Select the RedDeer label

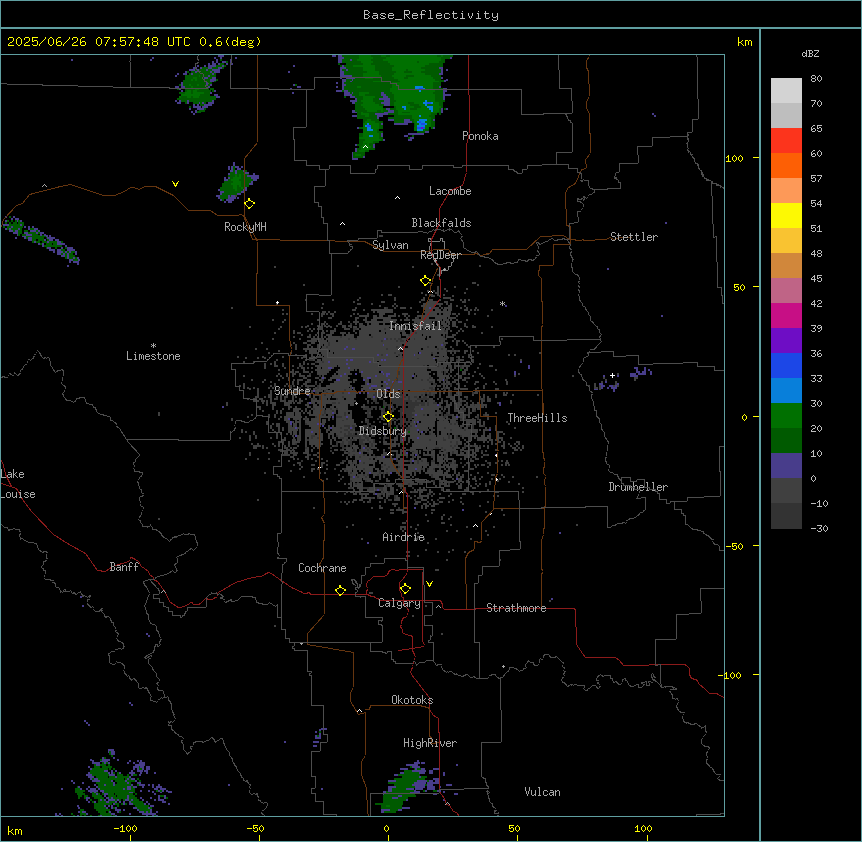[x=440, y=255]
